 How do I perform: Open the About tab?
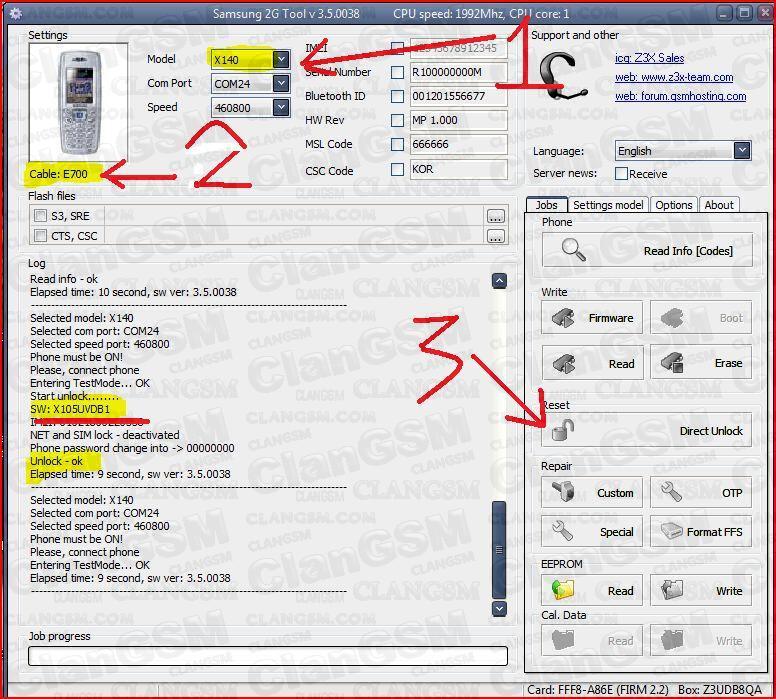(719, 205)
